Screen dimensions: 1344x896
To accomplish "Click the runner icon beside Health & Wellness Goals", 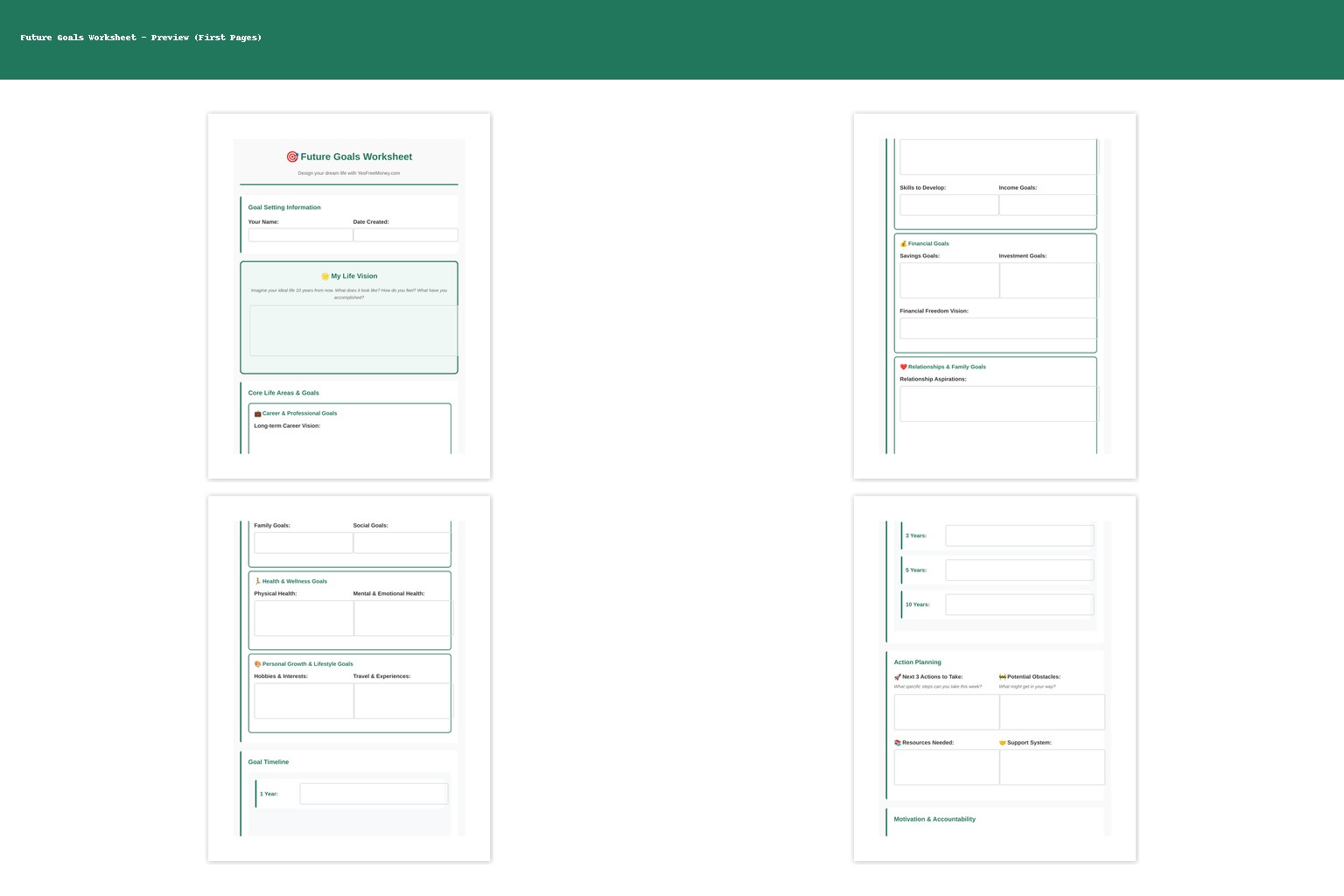I will click(258, 582).
